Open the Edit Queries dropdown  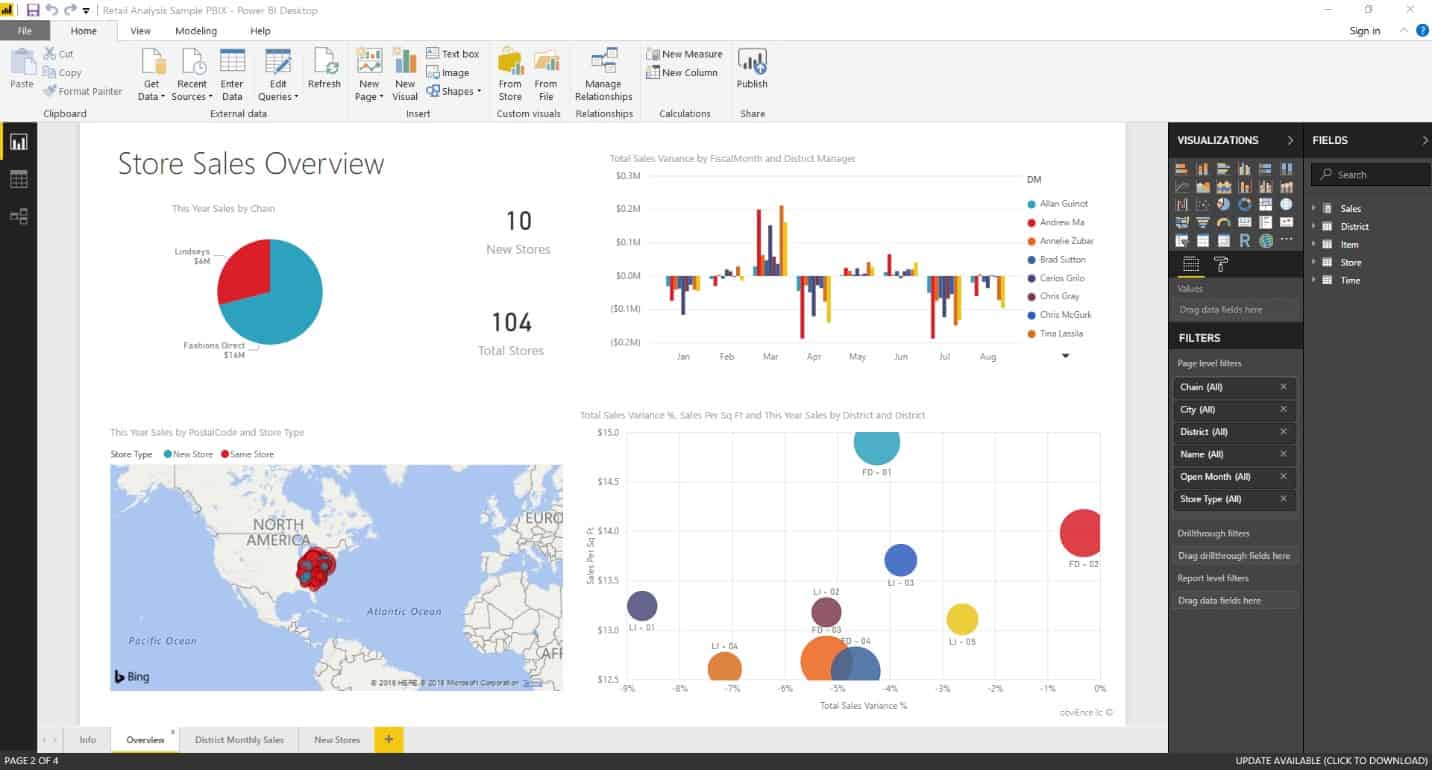pos(277,74)
